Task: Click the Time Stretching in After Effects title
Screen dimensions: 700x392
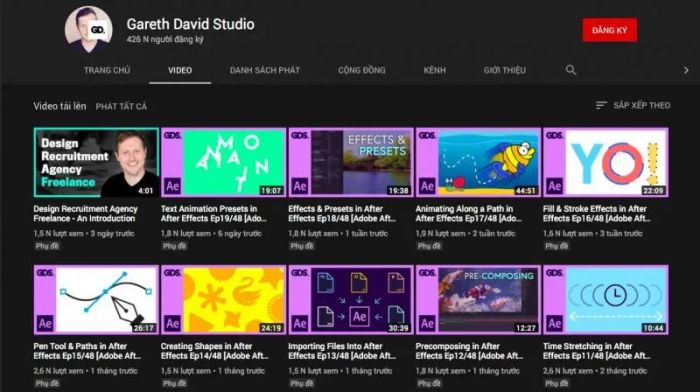Action: click(x=596, y=351)
